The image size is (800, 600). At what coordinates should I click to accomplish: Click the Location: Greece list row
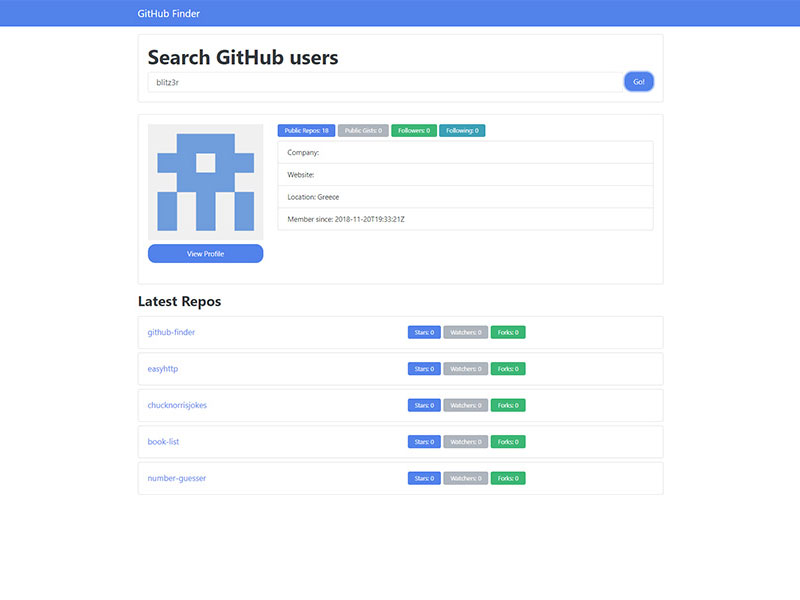pos(465,197)
